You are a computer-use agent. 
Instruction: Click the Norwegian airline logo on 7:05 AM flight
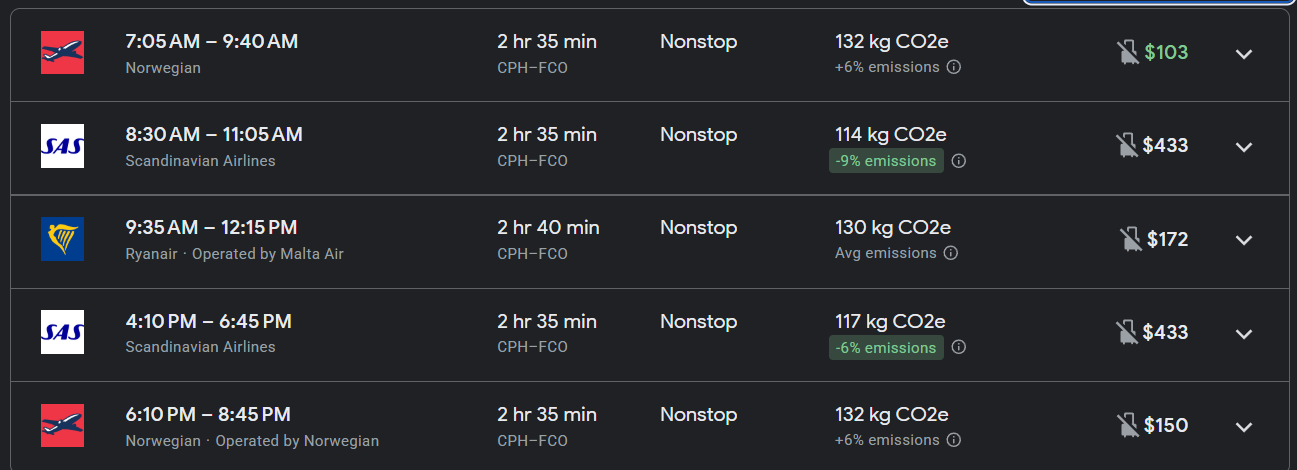point(62,53)
